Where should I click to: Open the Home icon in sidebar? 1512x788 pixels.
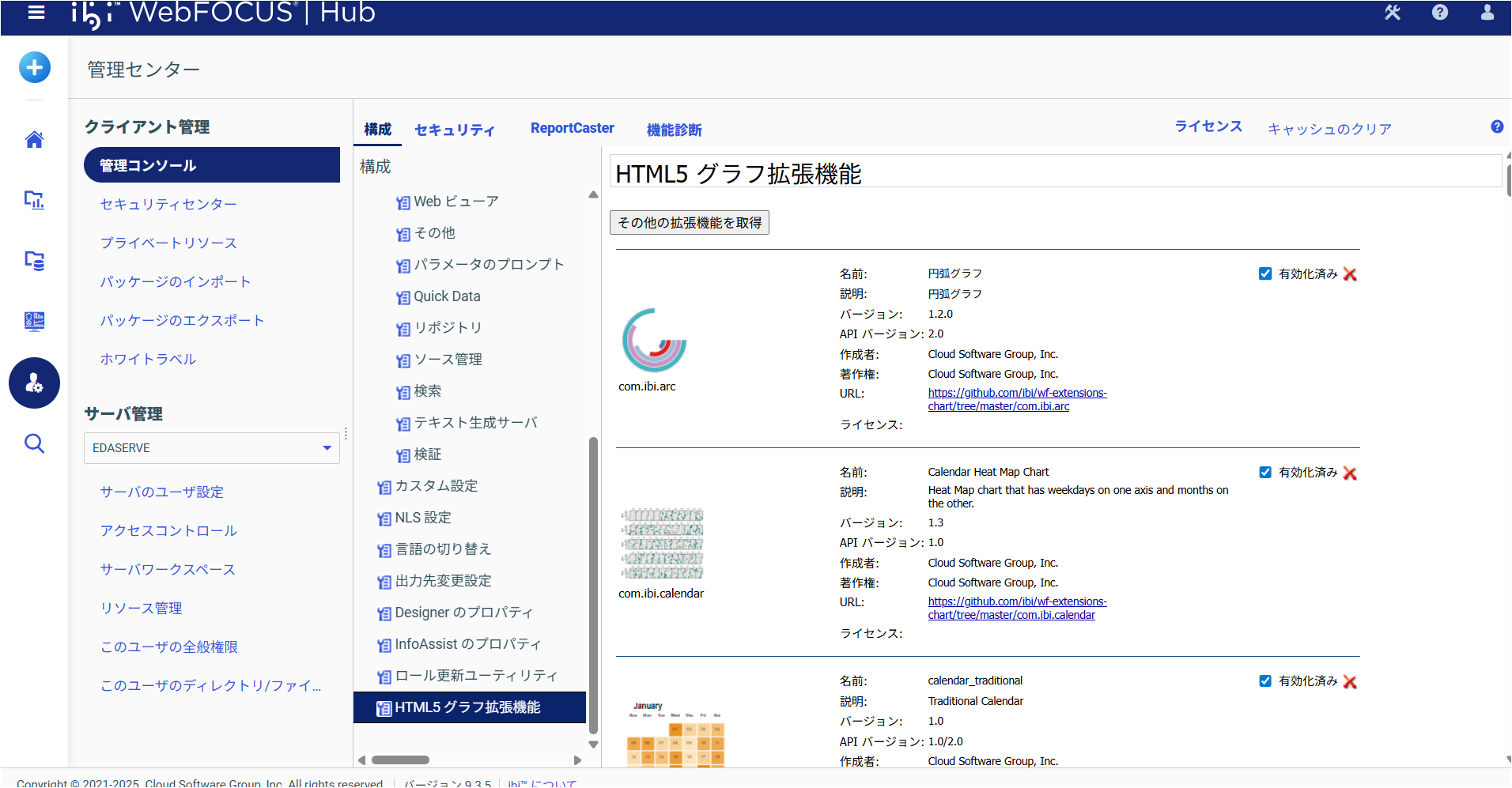pyautogui.click(x=34, y=140)
